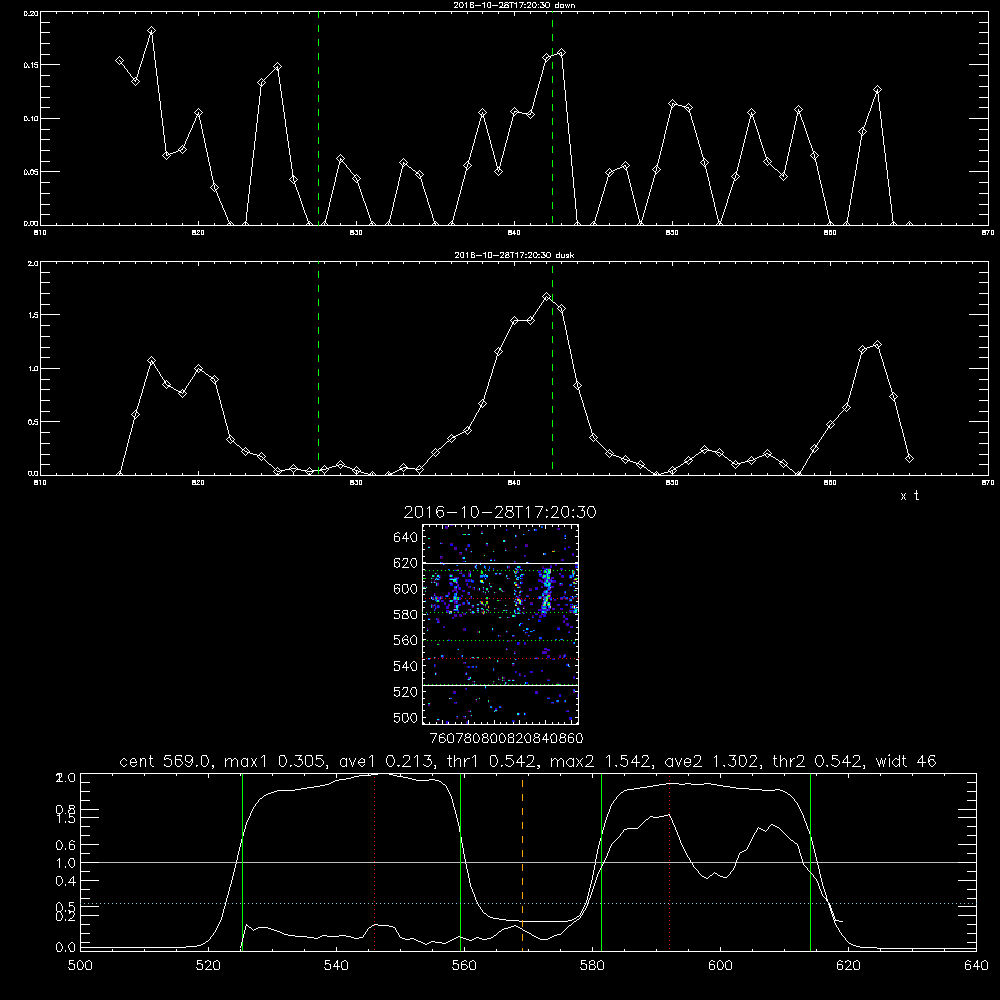
Task: Click dawn plot x-axis label '820'
Action: point(198,233)
